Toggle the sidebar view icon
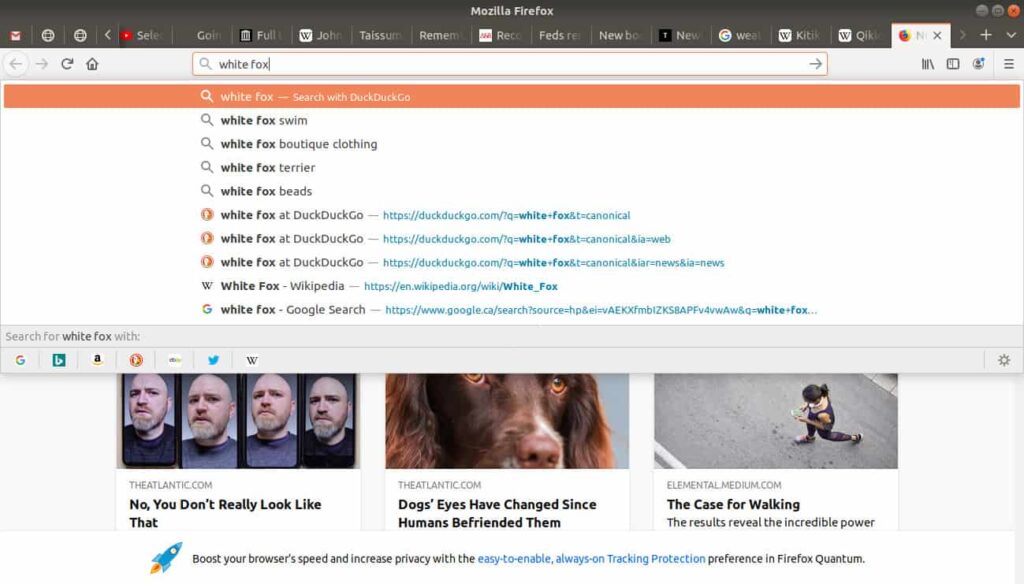The height and width of the screenshot is (584, 1024). [x=953, y=64]
